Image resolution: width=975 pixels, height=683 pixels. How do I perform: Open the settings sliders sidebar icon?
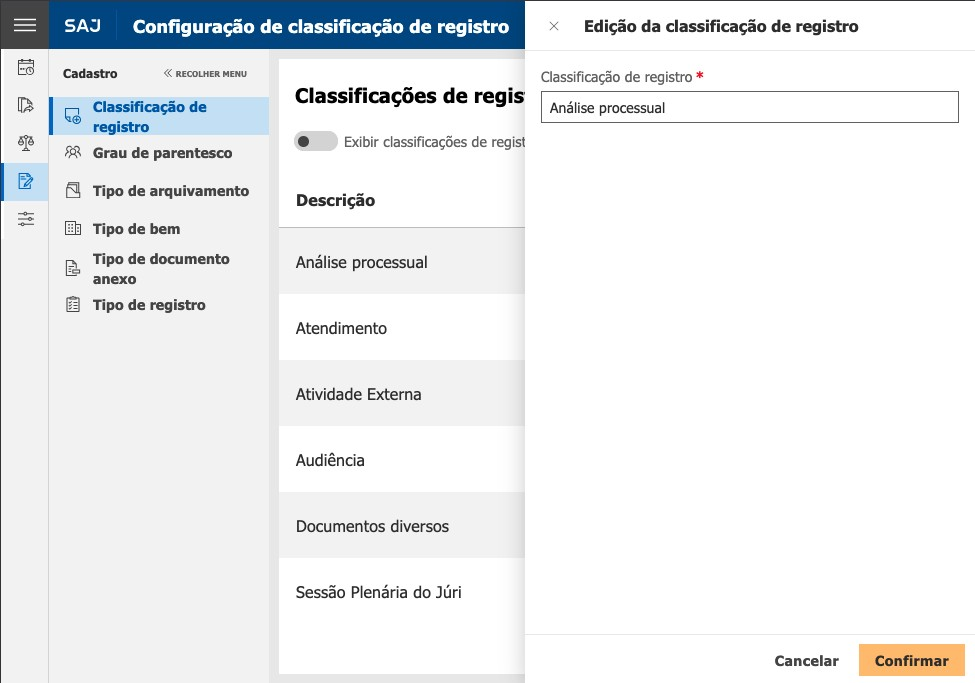(x=25, y=219)
